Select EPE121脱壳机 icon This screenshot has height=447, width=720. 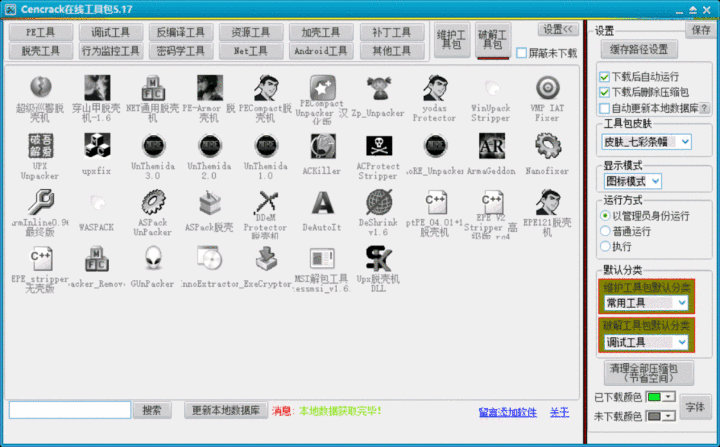point(547,203)
